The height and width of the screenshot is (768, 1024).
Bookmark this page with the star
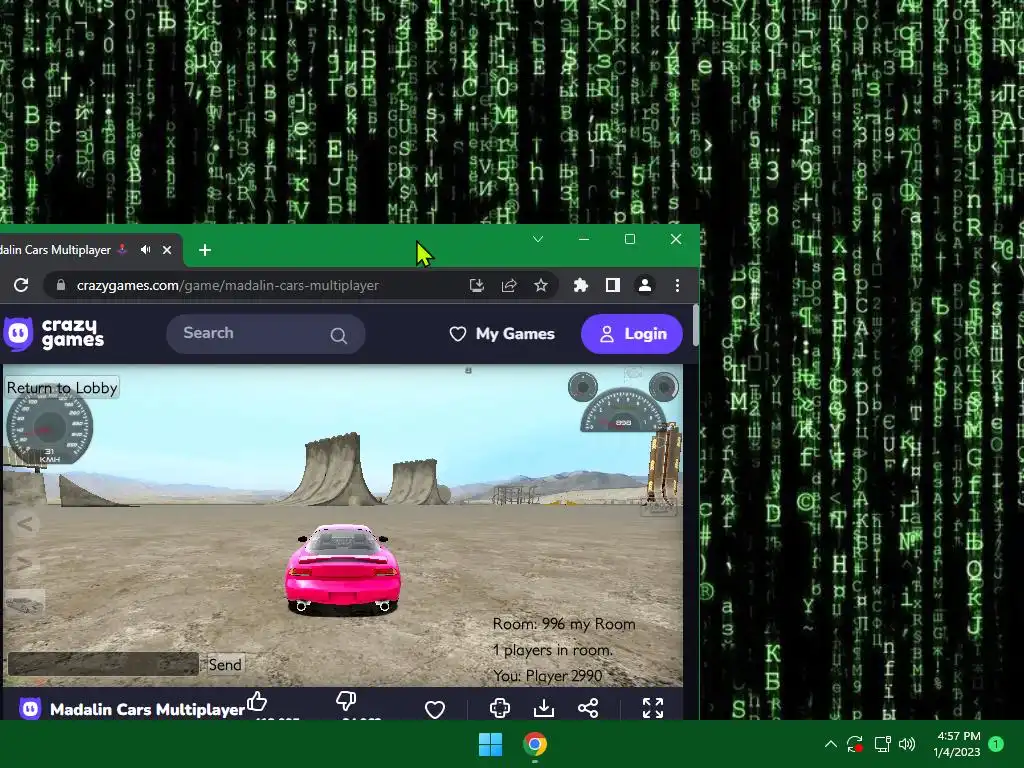(541, 285)
